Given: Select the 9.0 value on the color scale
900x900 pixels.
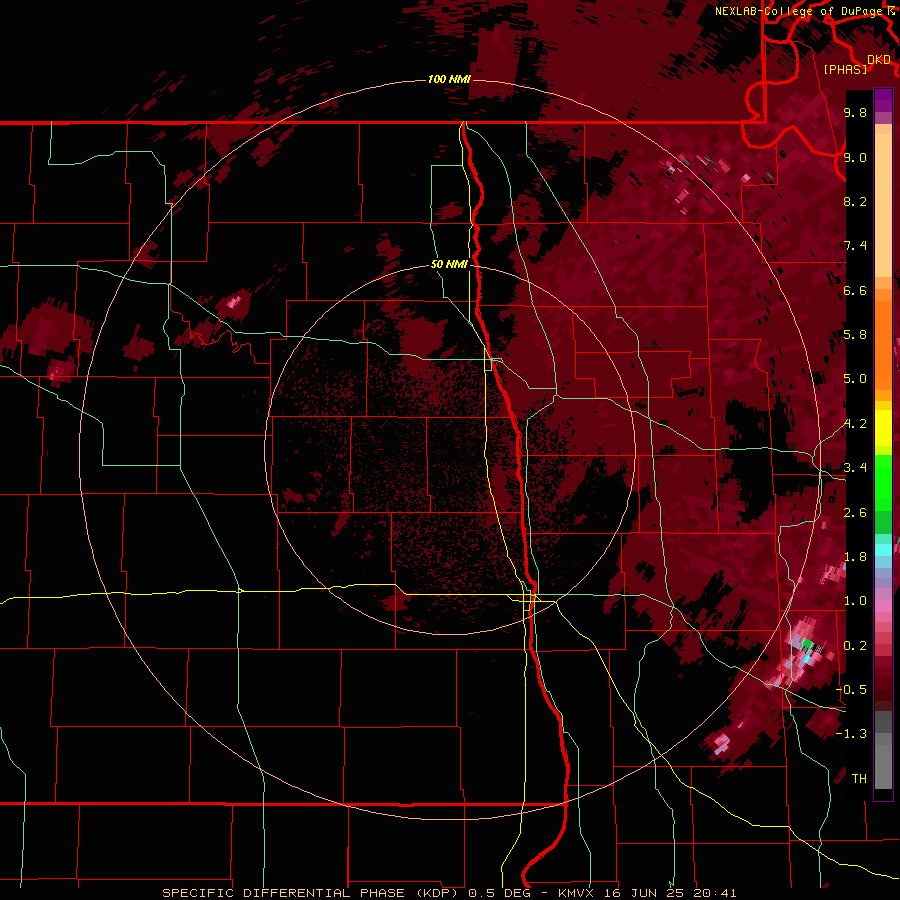Looking at the screenshot, I should click(x=855, y=158).
